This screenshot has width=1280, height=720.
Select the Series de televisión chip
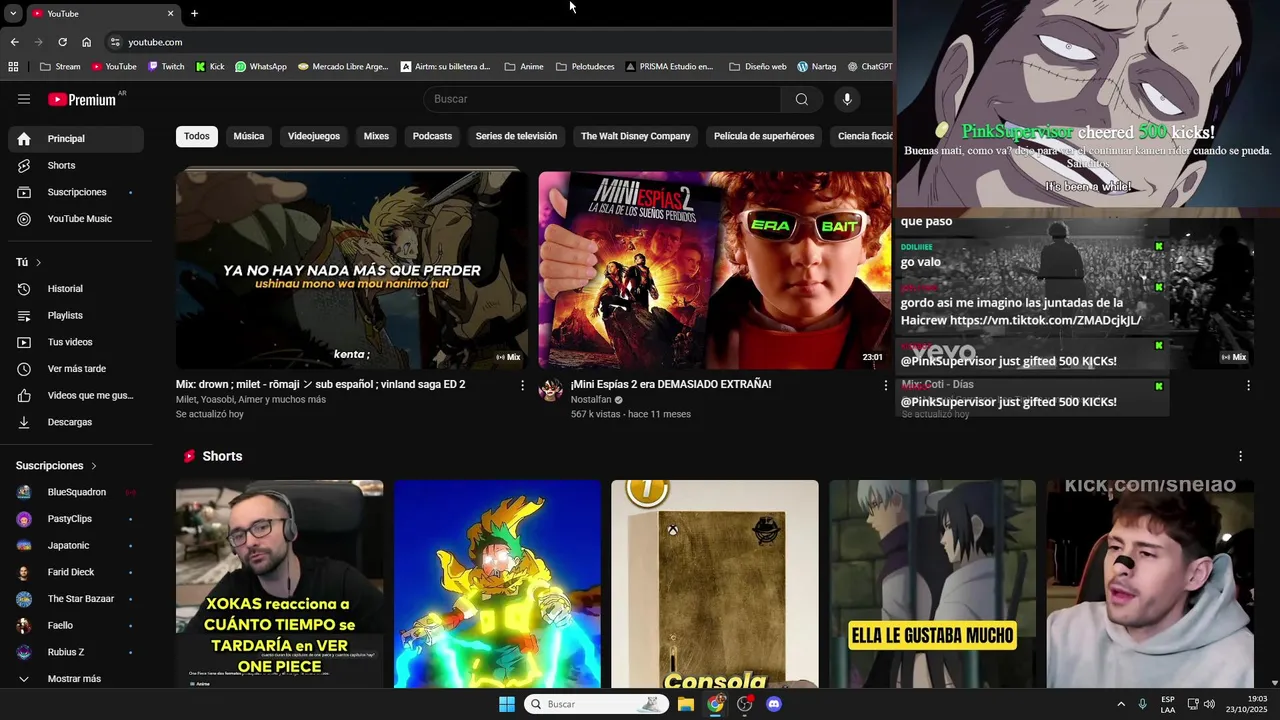point(516,136)
